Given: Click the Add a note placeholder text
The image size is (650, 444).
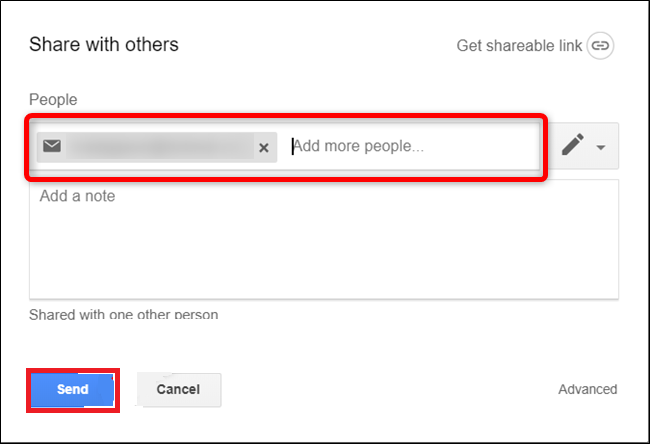Looking at the screenshot, I should coord(77,196).
